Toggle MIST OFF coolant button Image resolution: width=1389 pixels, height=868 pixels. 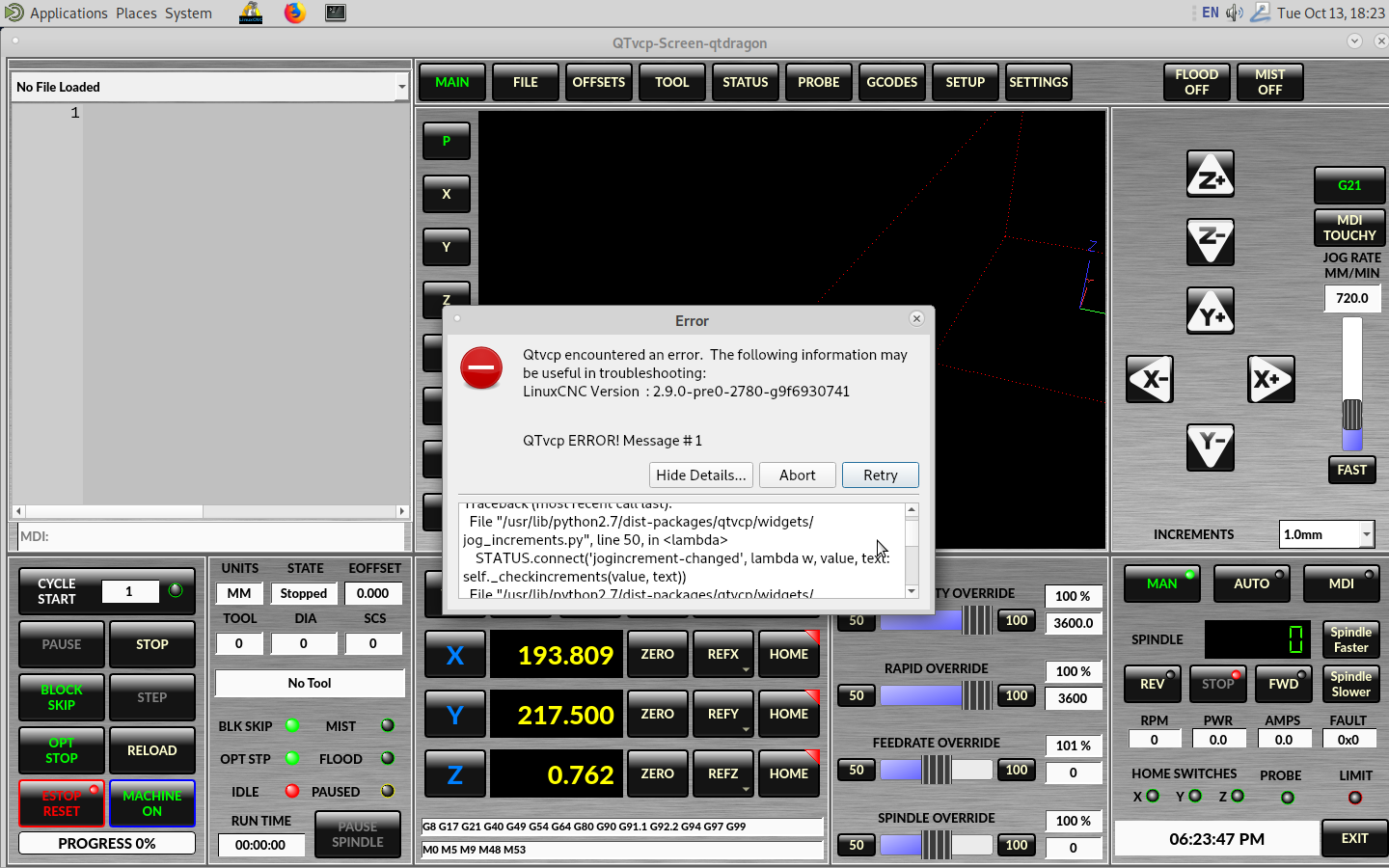pyautogui.click(x=1270, y=82)
